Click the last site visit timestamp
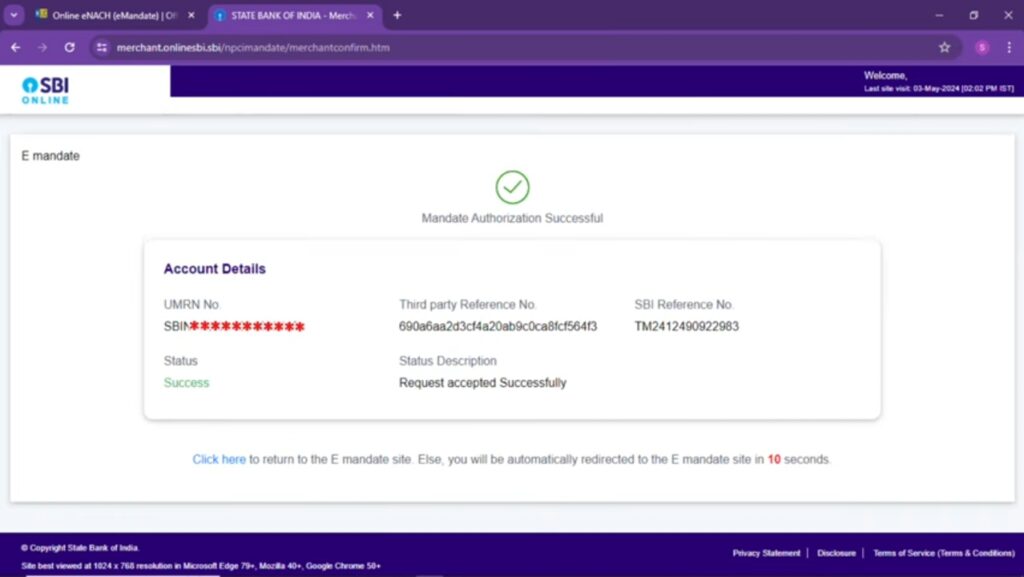 tap(938, 89)
